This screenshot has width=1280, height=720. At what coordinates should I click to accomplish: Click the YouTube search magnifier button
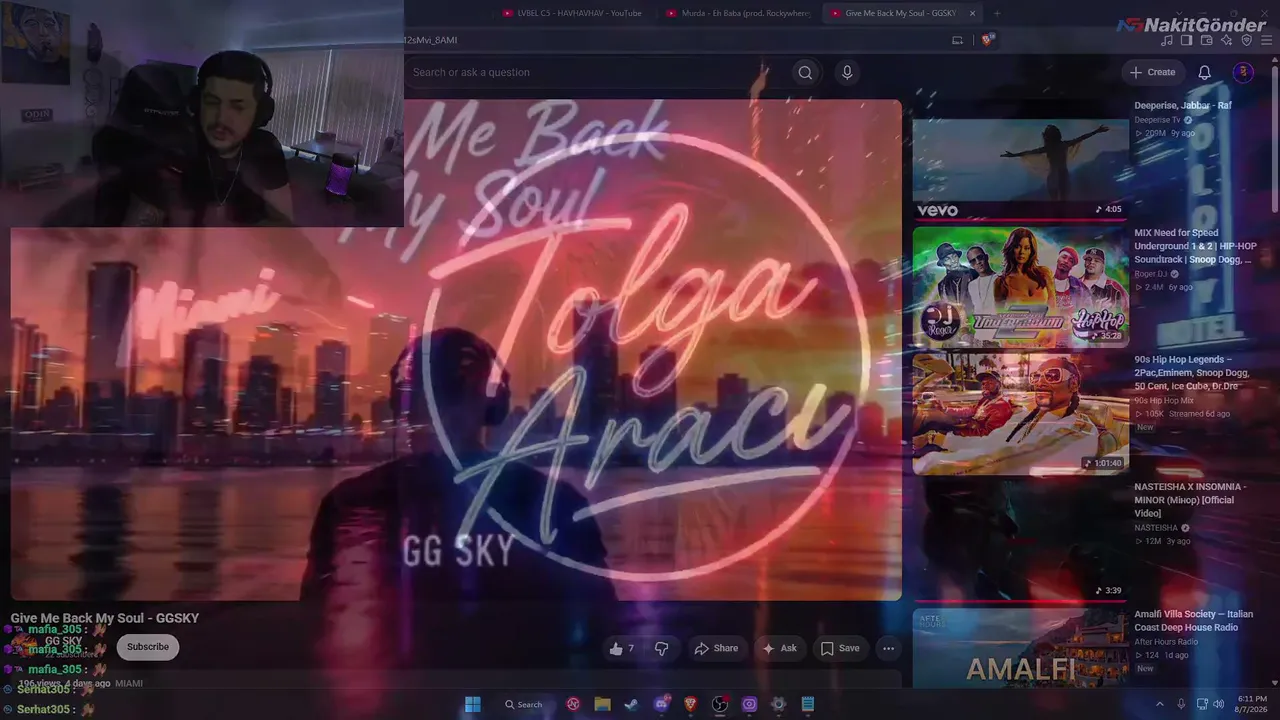tap(805, 72)
